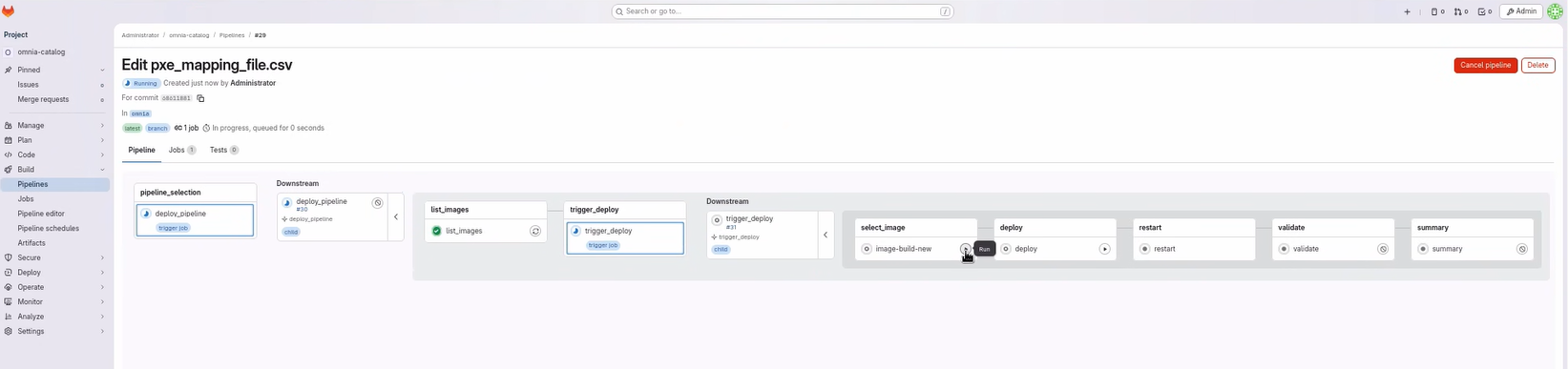This screenshot has width=1568, height=369.
Task: Open merge requests counter in top bar
Action: pos(1461,11)
